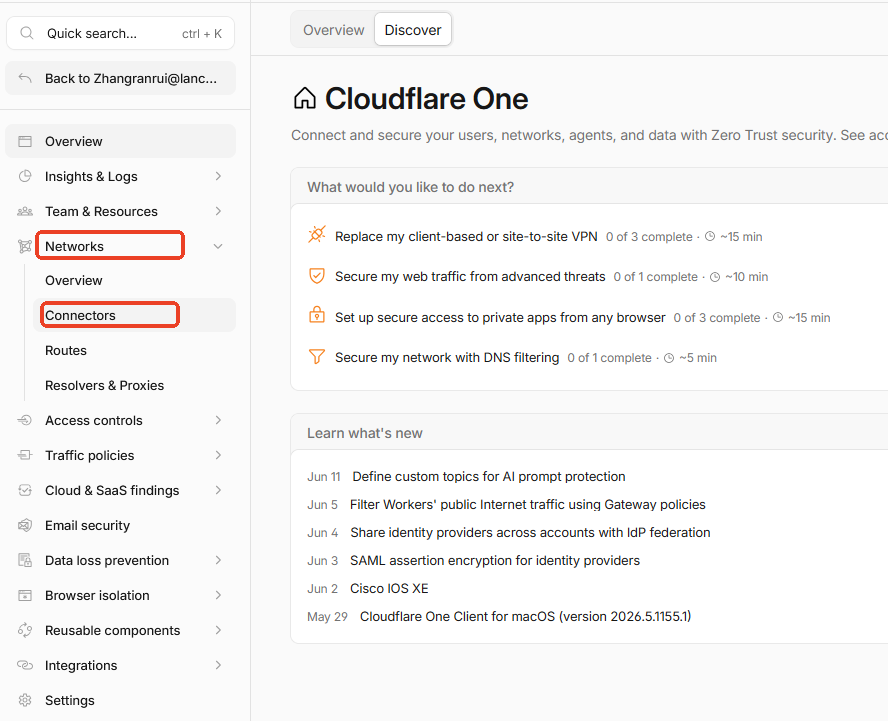Go back to Zhangranrui account

click(x=120, y=78)
